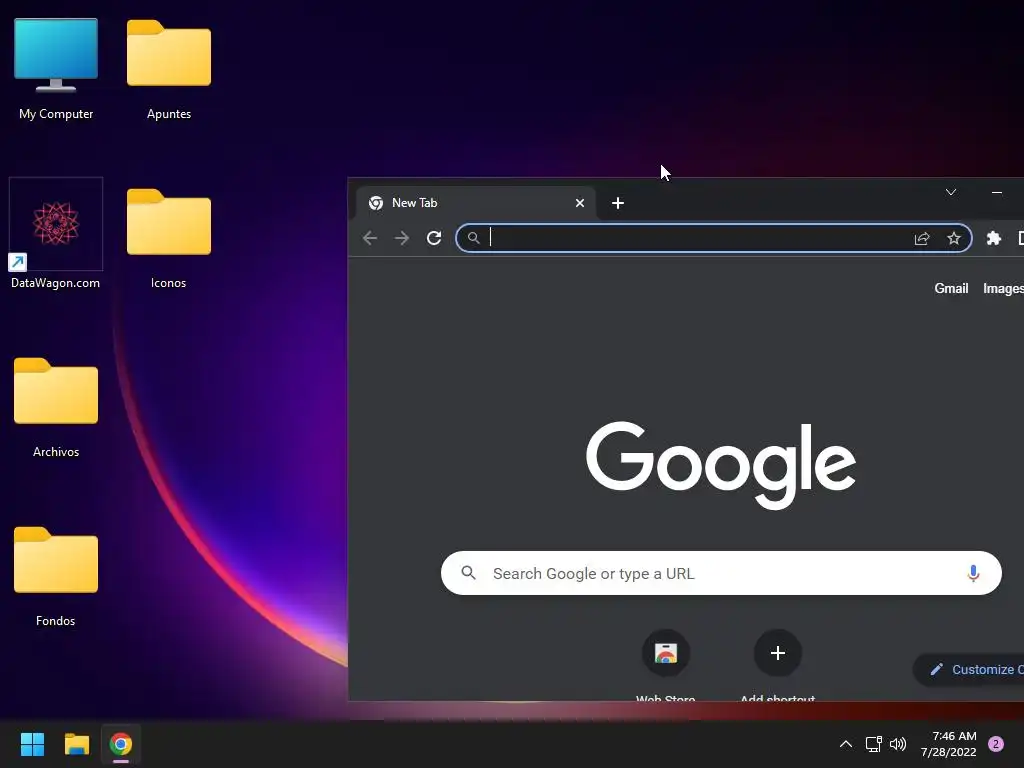
Task: Open the DataWagon.com shortcut icon
Action: [x=56, y=234]
